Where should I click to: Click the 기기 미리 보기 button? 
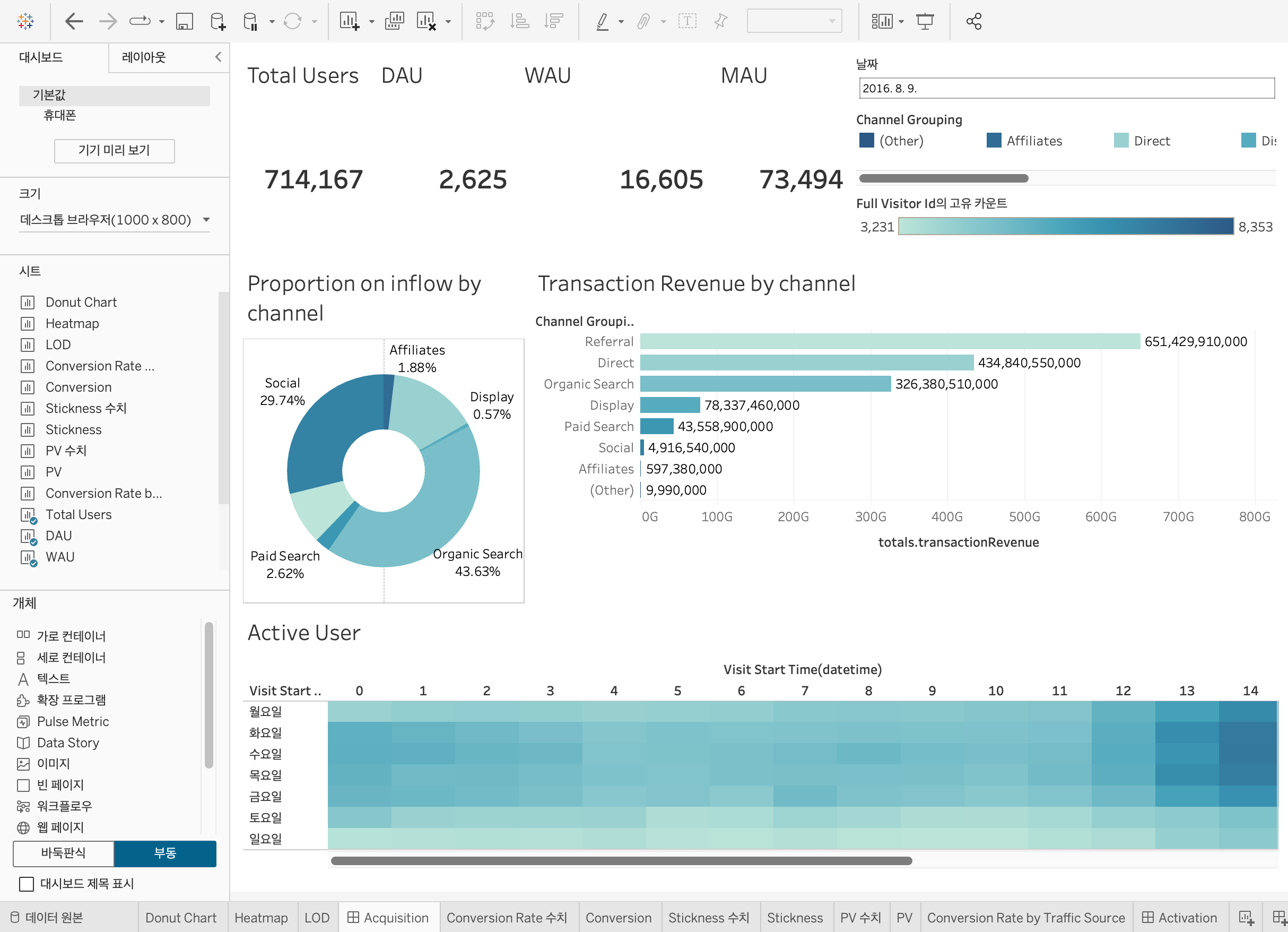[x=114, y=151]
